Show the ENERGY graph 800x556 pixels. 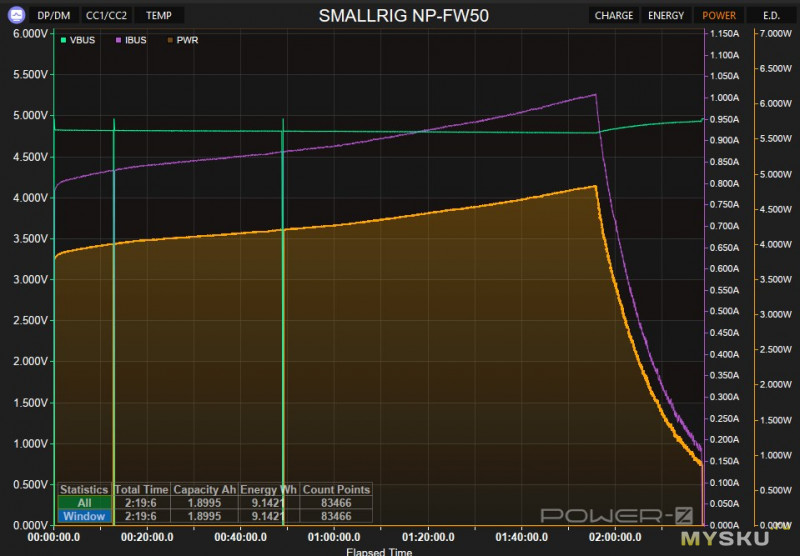666,15
